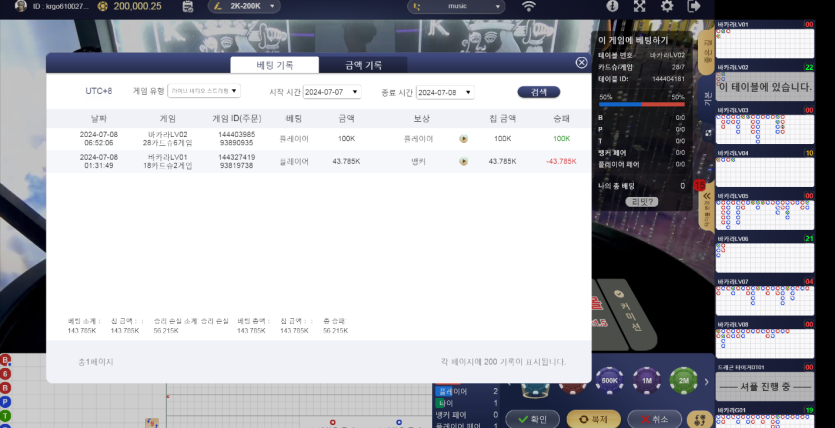
Task: Switch to the 베팅 기록 tab
Action: pyautogui.click(x=274, y=65)
